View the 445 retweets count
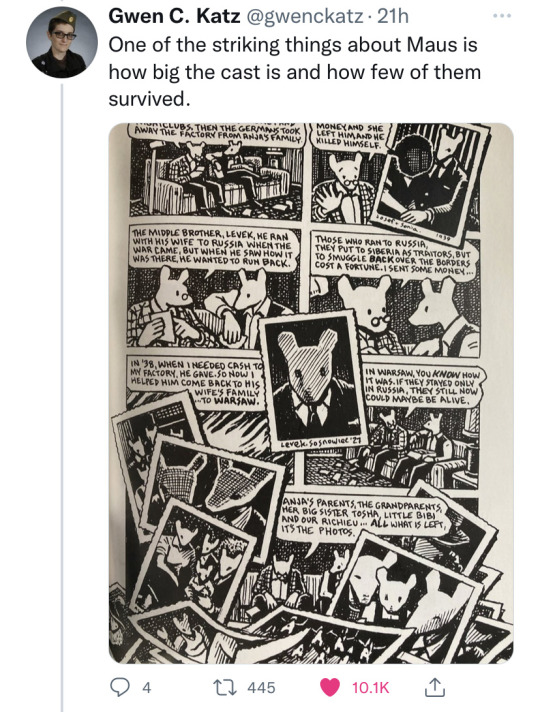 coord(261,687)
